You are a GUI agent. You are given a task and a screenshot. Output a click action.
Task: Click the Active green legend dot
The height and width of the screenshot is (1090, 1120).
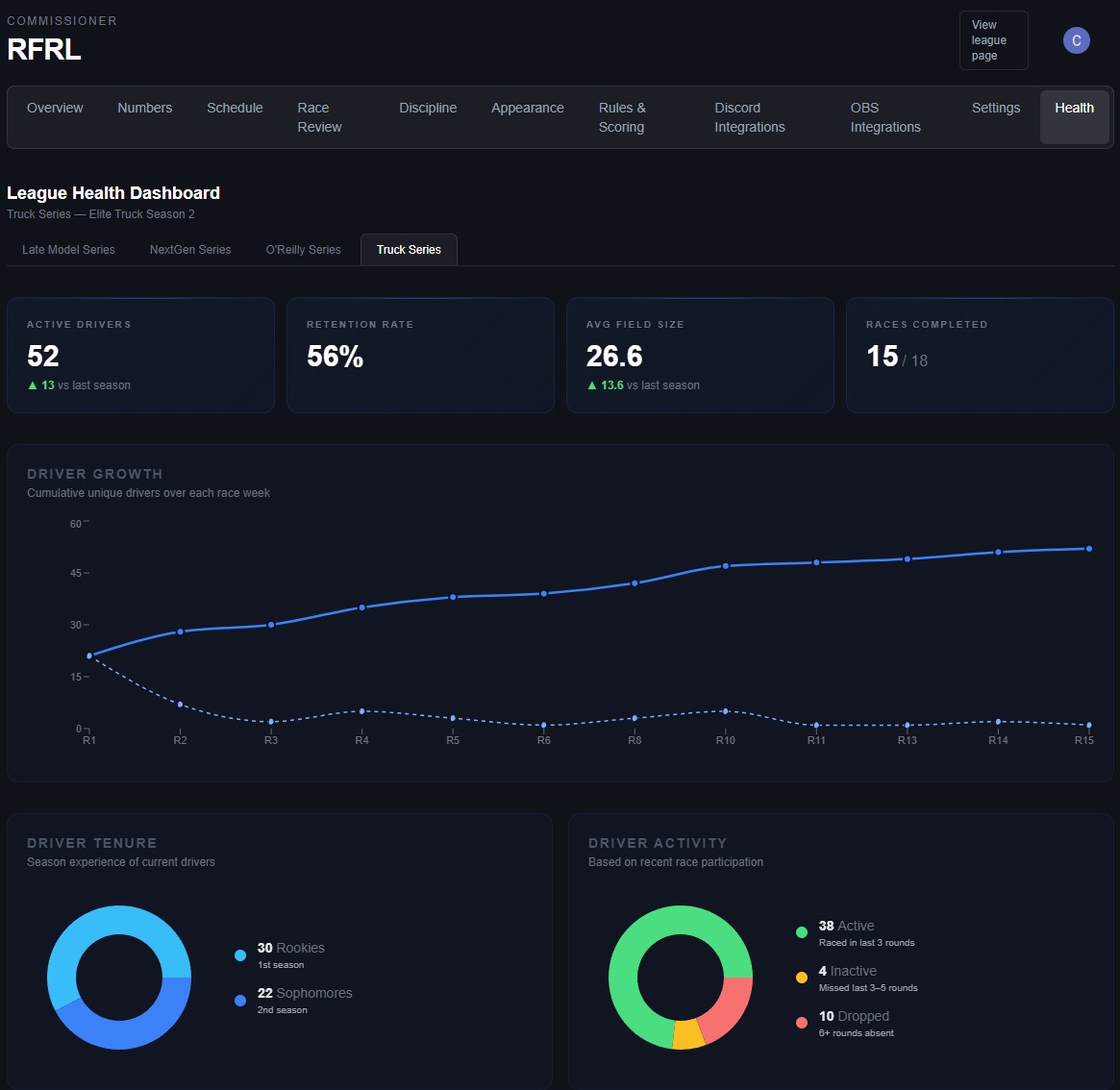click(802, 932)
